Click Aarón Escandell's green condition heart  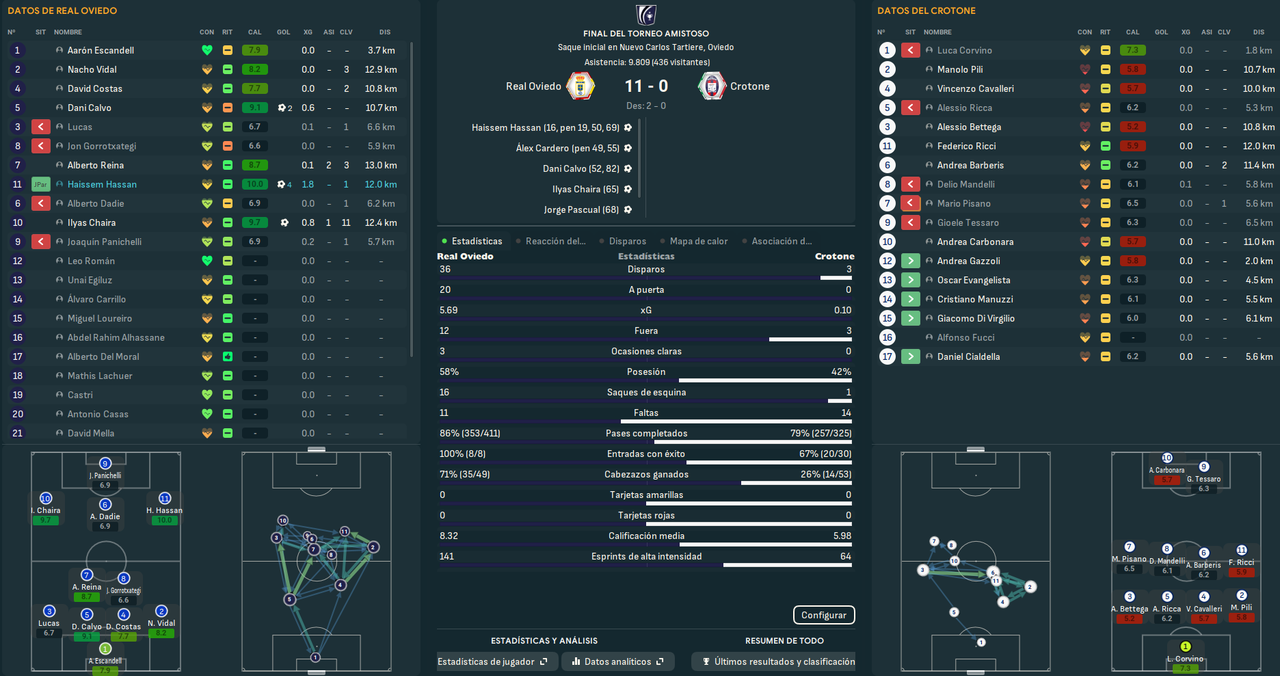click(207, 50)
